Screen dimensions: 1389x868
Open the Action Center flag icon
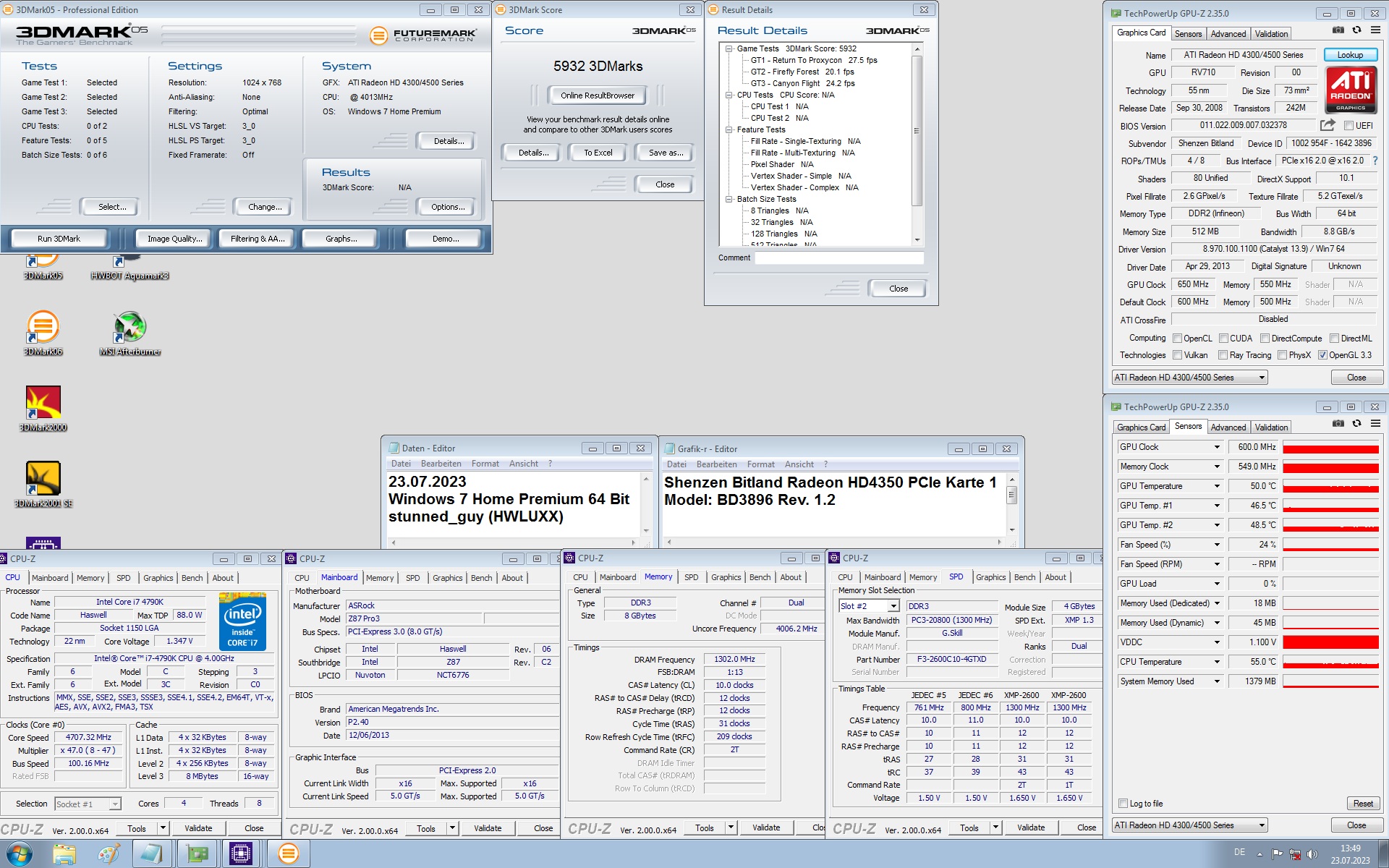(1278, 854)
